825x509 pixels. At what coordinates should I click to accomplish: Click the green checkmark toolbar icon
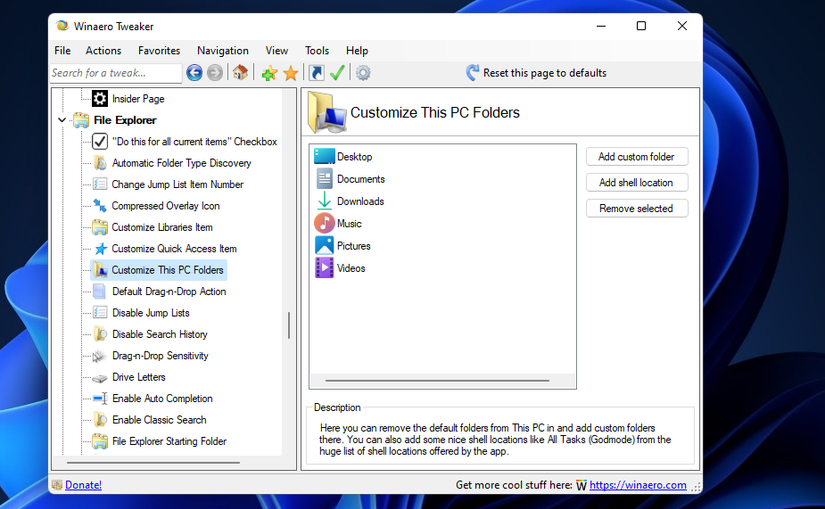[x=337, y=73]
